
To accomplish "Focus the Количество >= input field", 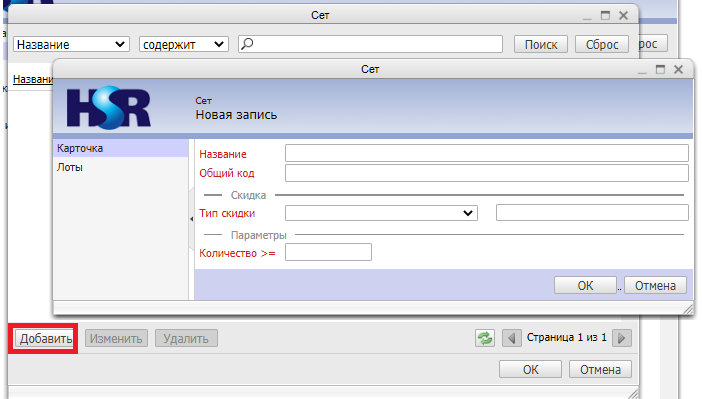I will tap(328, 252).
